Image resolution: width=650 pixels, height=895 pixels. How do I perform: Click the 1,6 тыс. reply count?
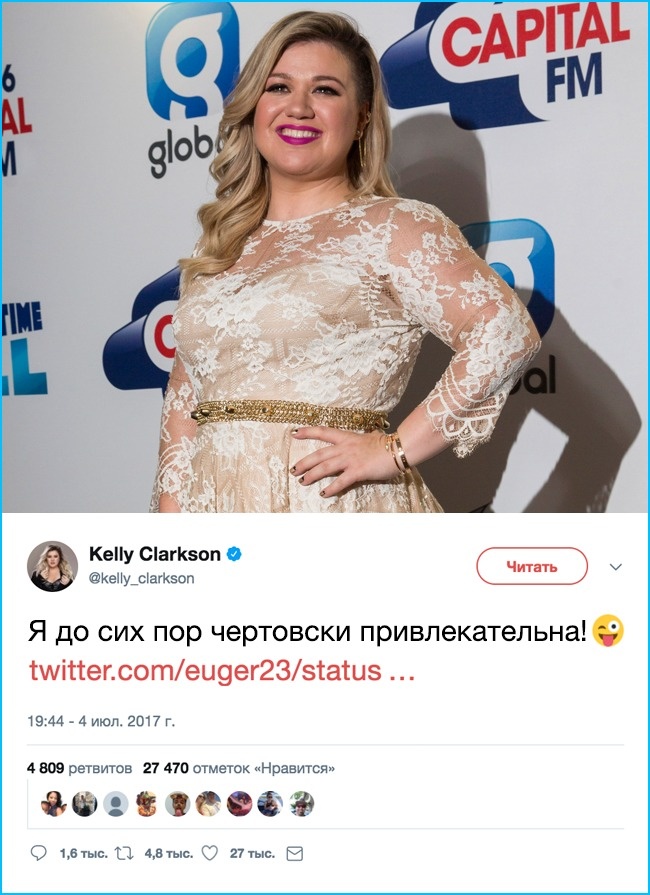83,854
